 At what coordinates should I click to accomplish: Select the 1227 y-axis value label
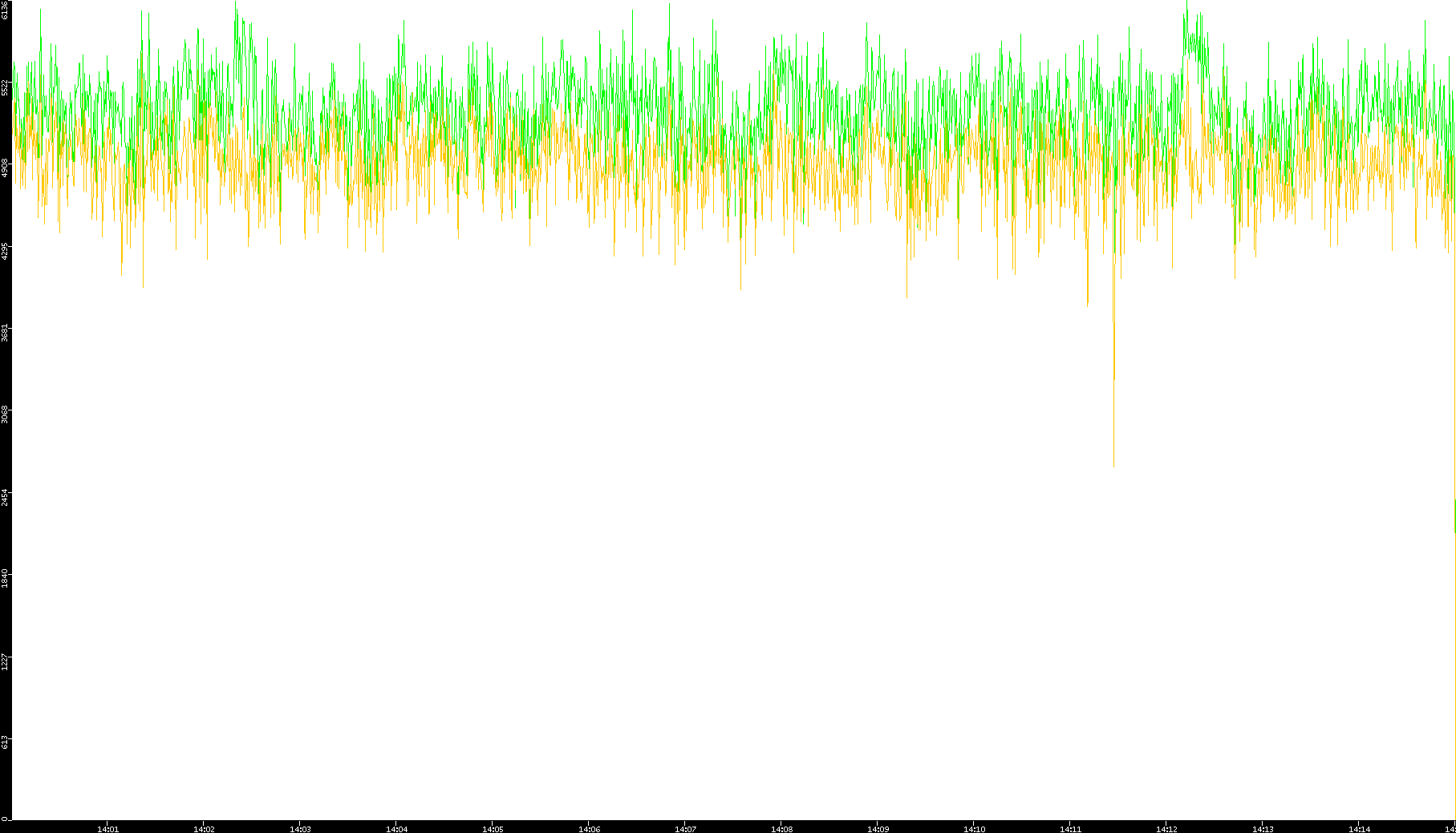click(x=5, y=661)
